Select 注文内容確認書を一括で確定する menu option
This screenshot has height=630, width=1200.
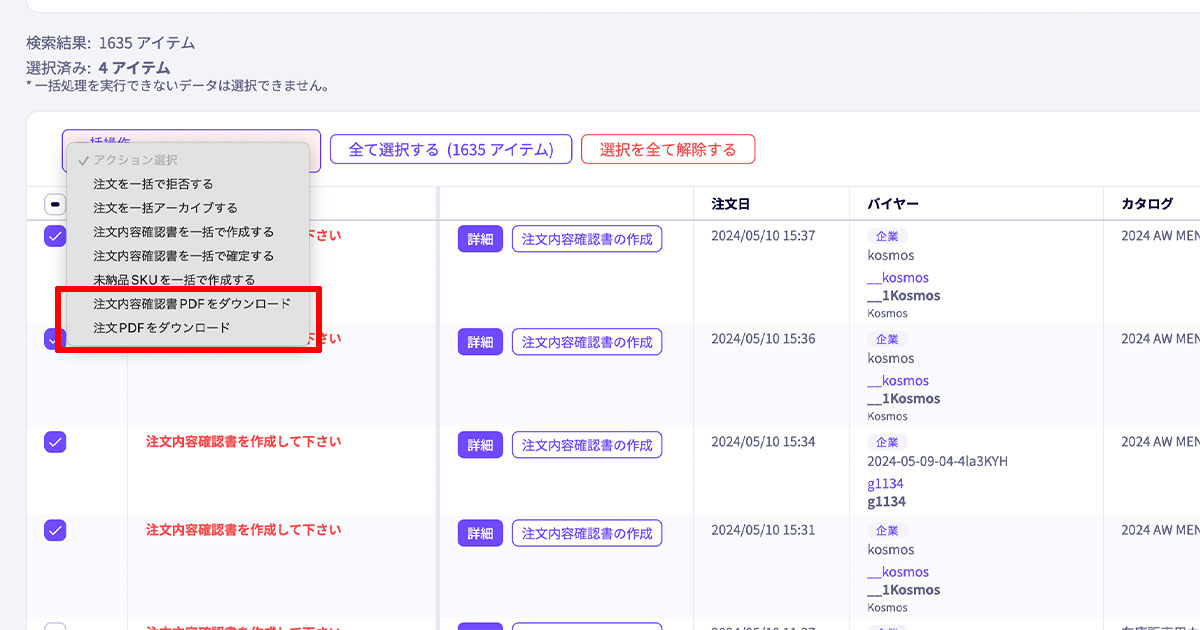(183, 256)
